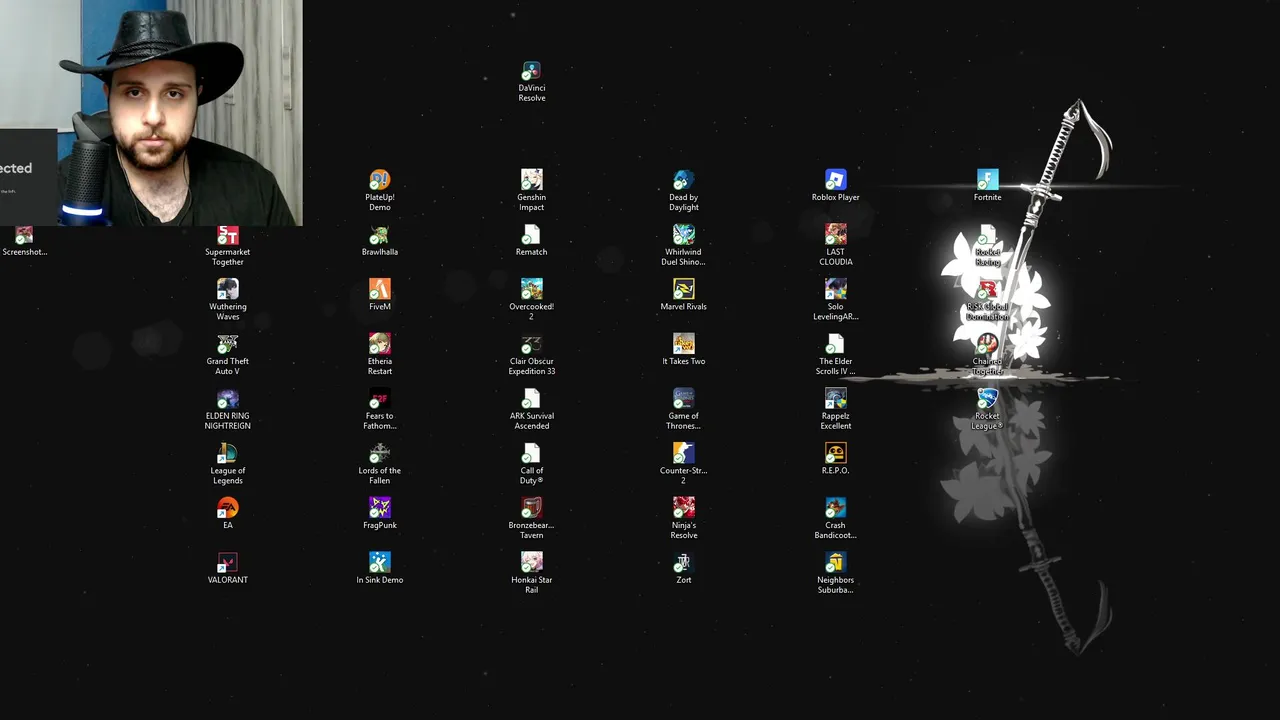Click the webcam overlay video
The width and height of the screenshot is (1280, 720).
151,113
